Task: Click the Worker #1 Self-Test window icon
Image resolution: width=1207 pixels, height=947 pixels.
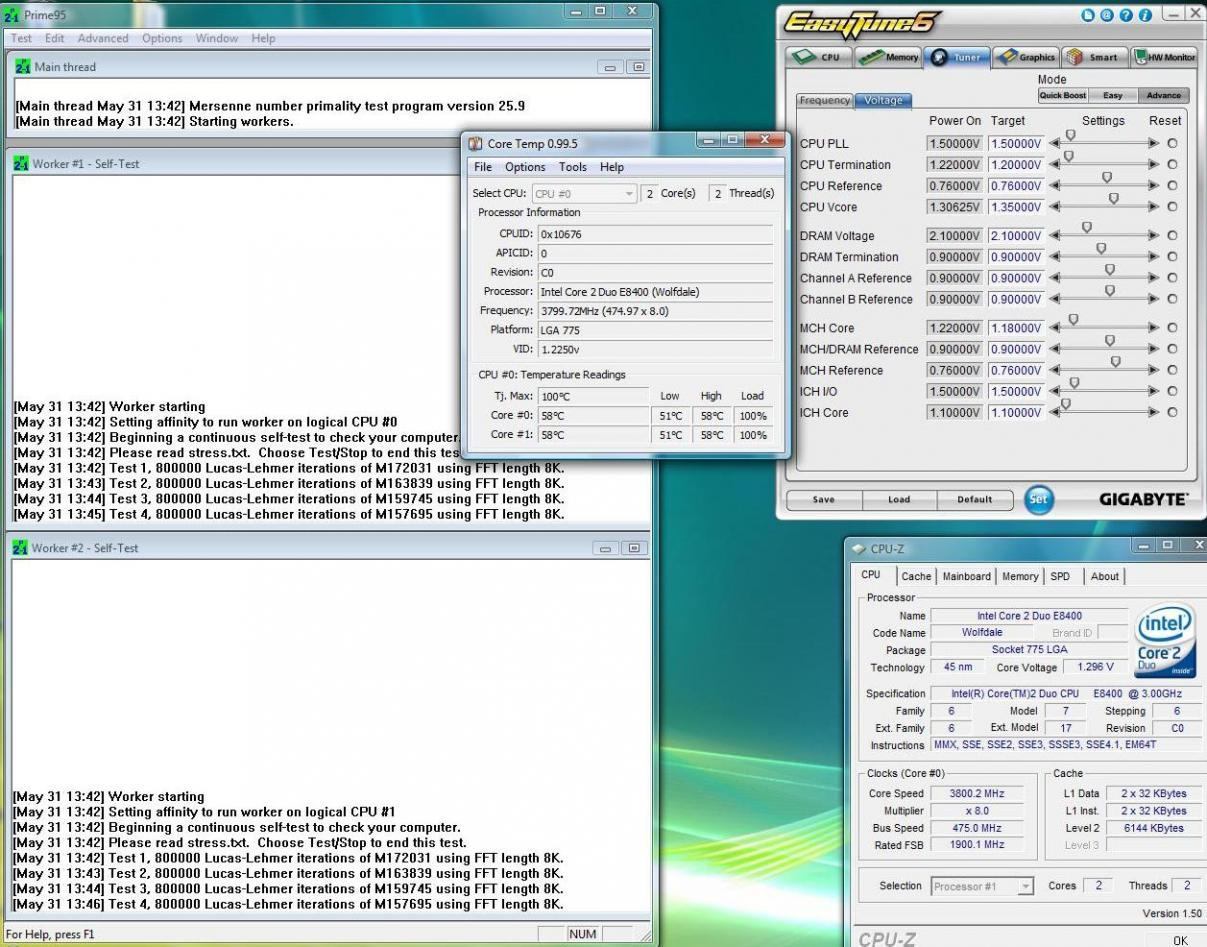Action: [22, 164]
